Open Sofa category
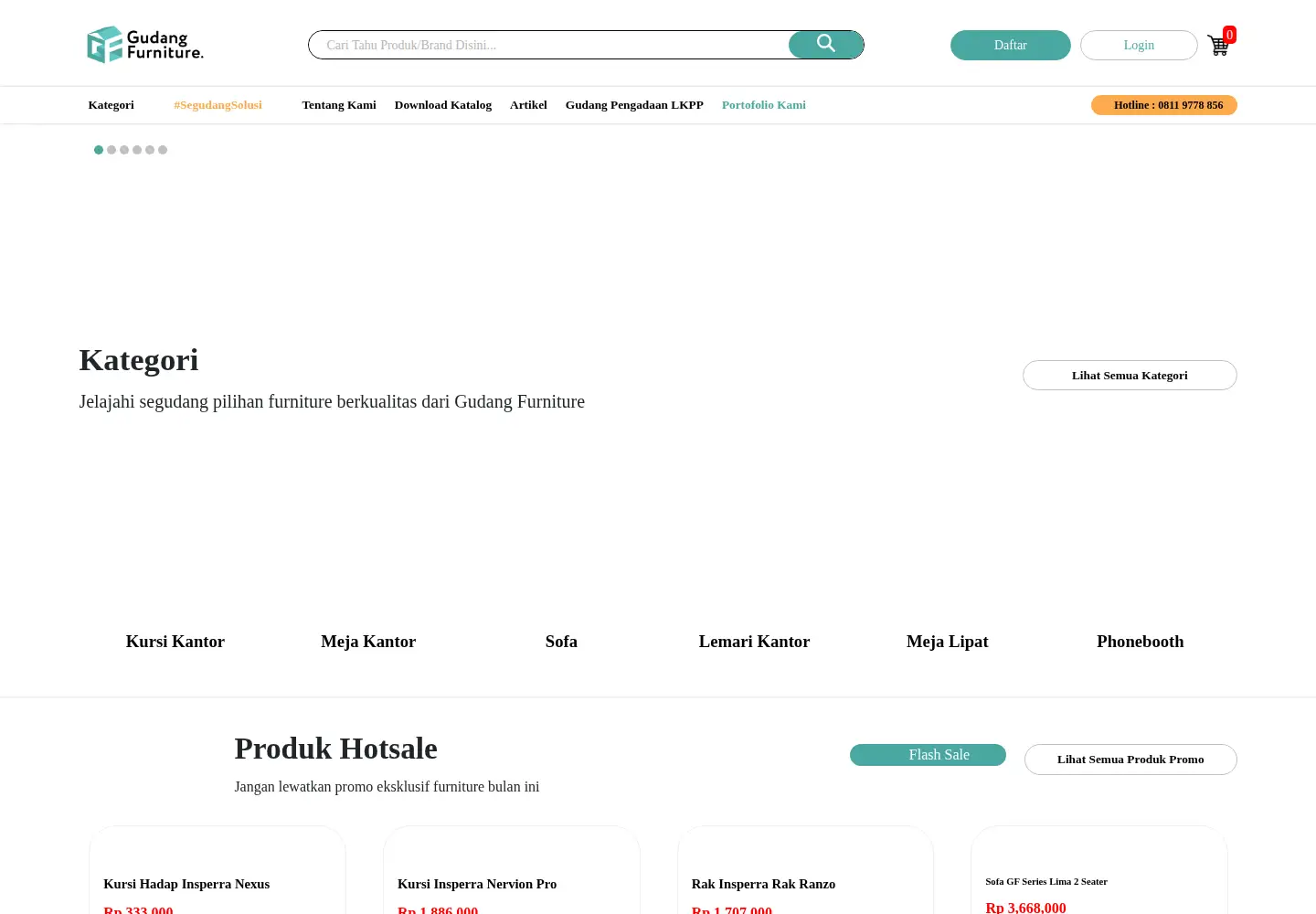The height and width of the screenshot is (914, 1316). [x=561, y=642]
